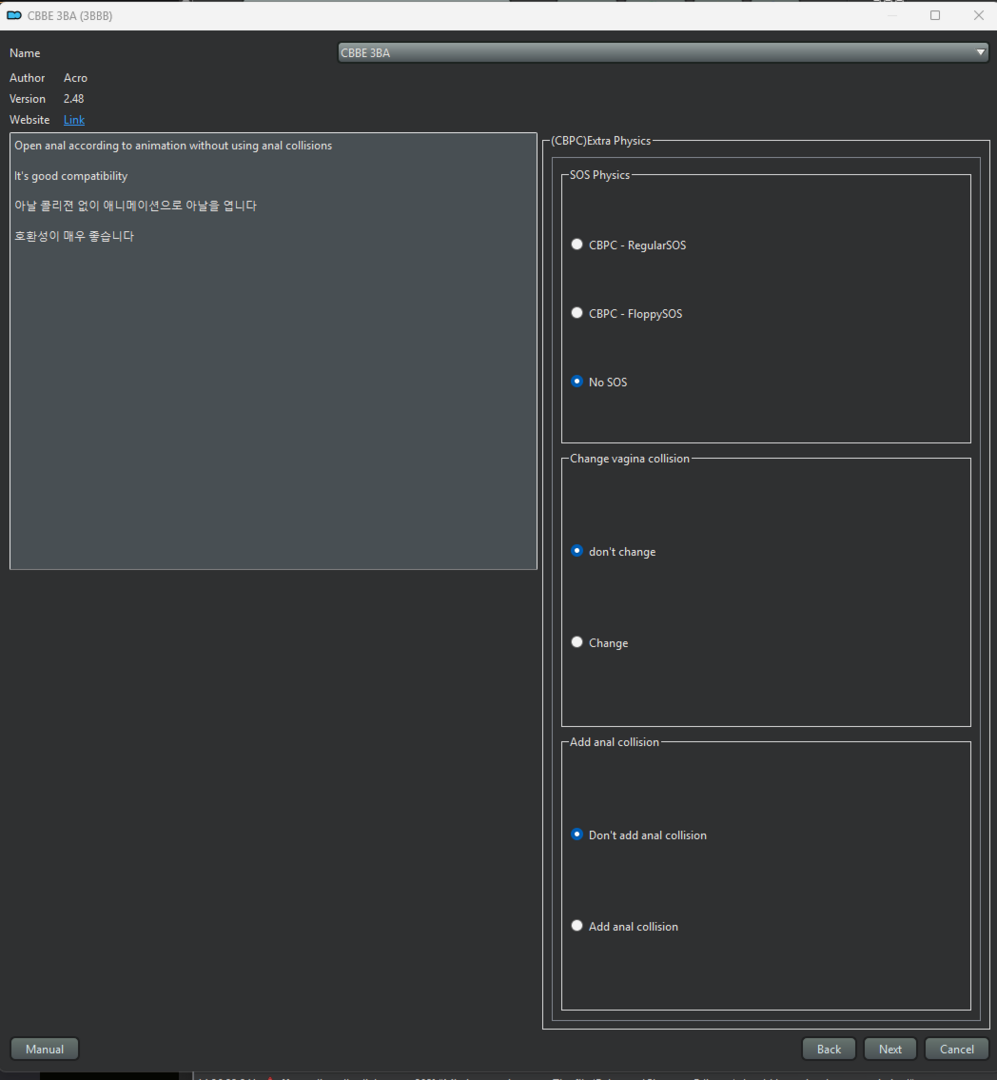Click the 'It's good compatibility' description line
This screenshot has width=997, height=1080.
[x=71, y=176]
